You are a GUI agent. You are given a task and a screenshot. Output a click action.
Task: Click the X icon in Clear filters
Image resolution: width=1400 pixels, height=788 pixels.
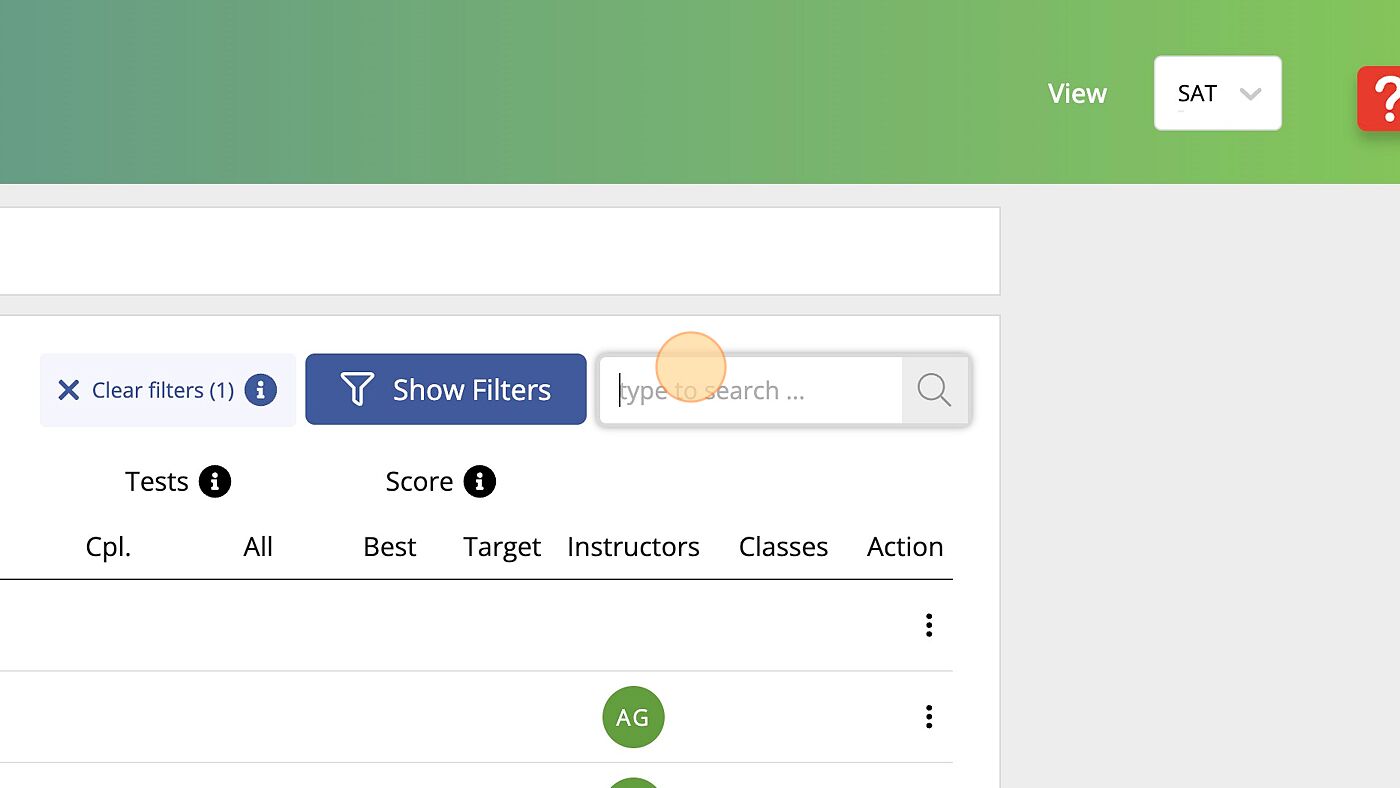coord(68,390)
